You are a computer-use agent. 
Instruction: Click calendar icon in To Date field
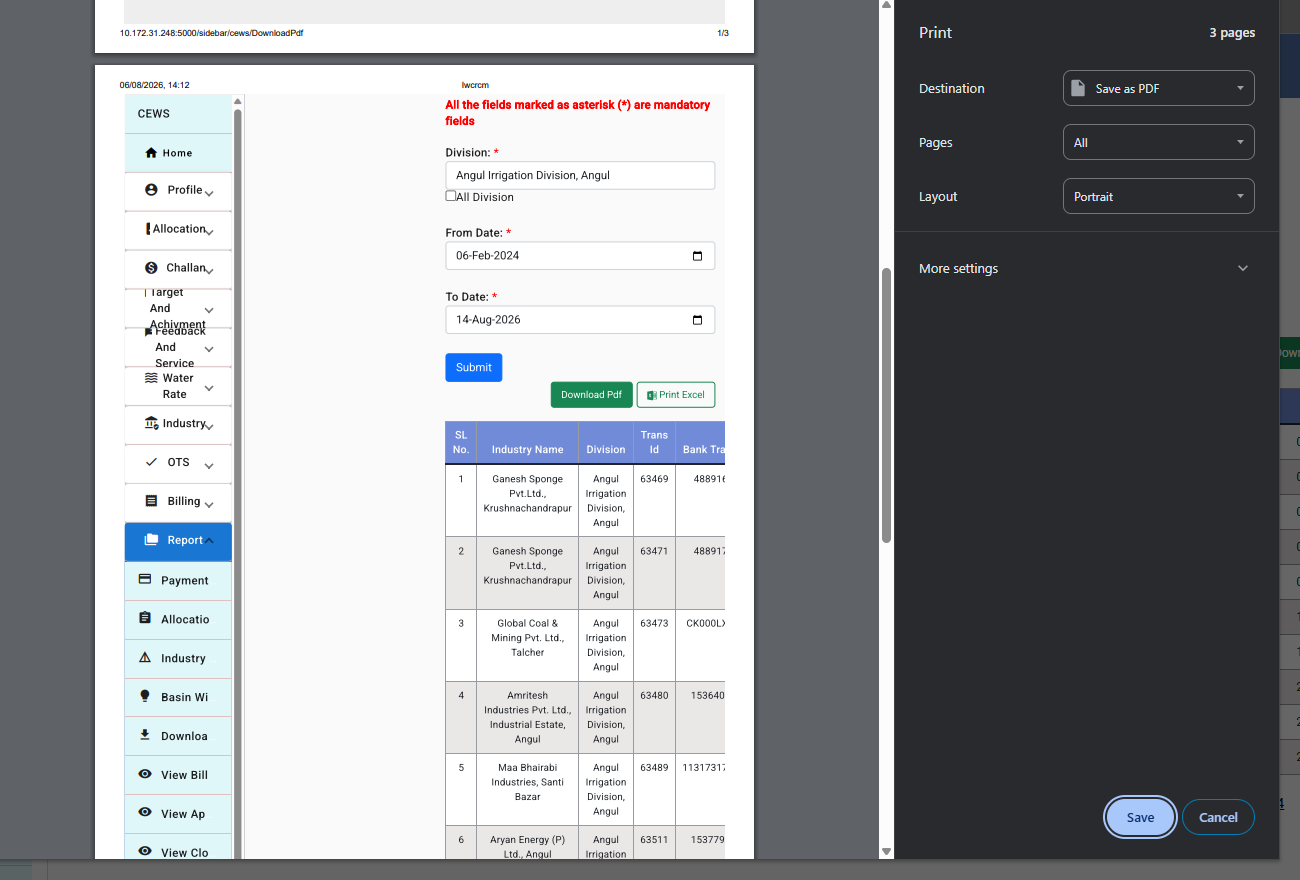tap(697, 320)
